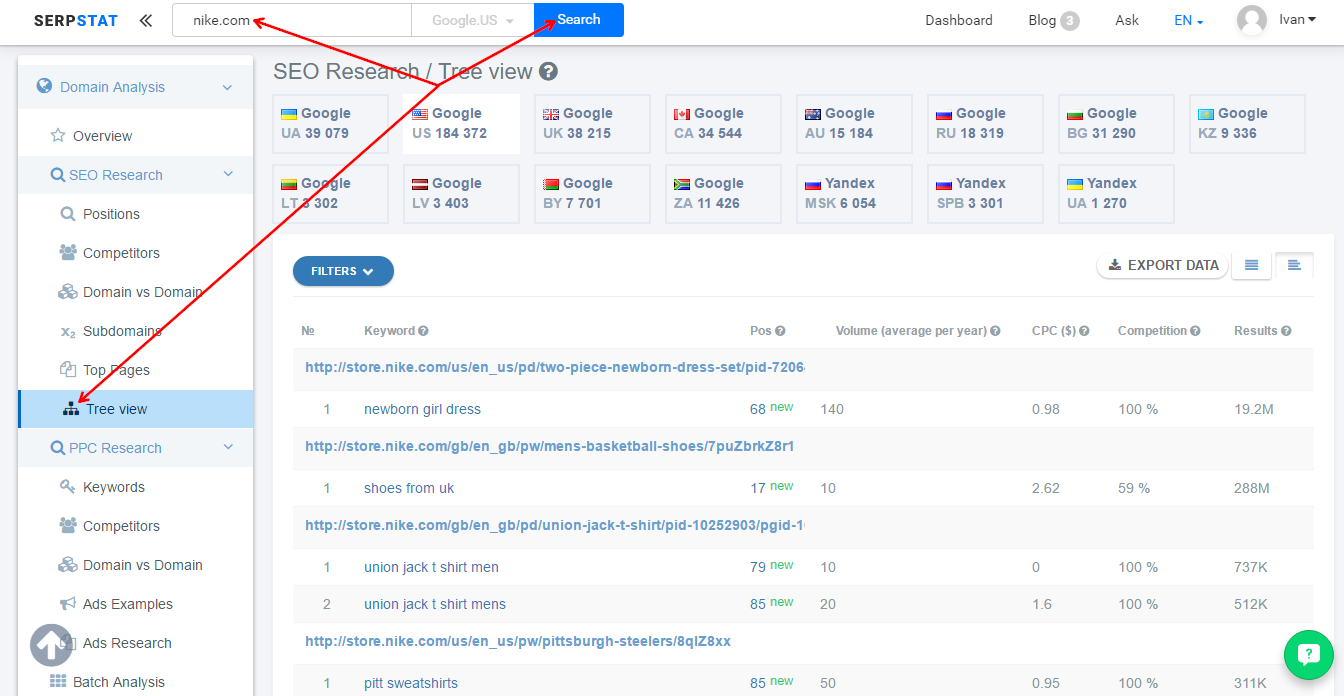Open the EN language dropdown
Image resolution: width=1344 pixels, height=696 pixels.
click(1189, 20)
